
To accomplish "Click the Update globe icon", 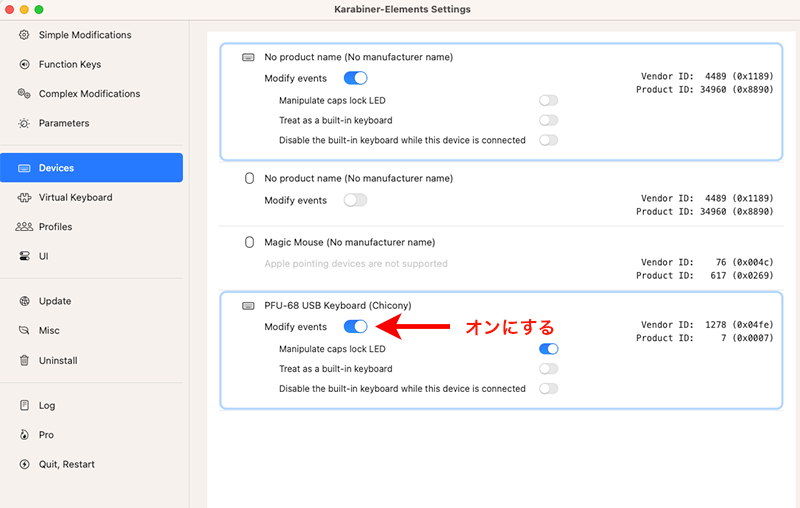I will [x=24, y=301].
